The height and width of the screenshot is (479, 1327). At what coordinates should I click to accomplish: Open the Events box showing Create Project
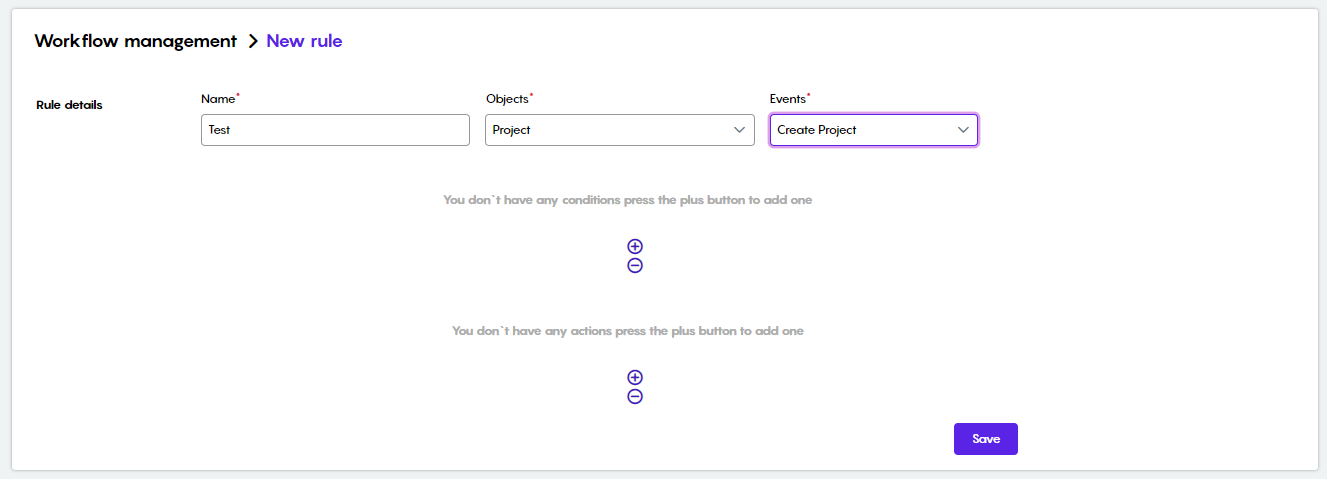pos(874,130)
